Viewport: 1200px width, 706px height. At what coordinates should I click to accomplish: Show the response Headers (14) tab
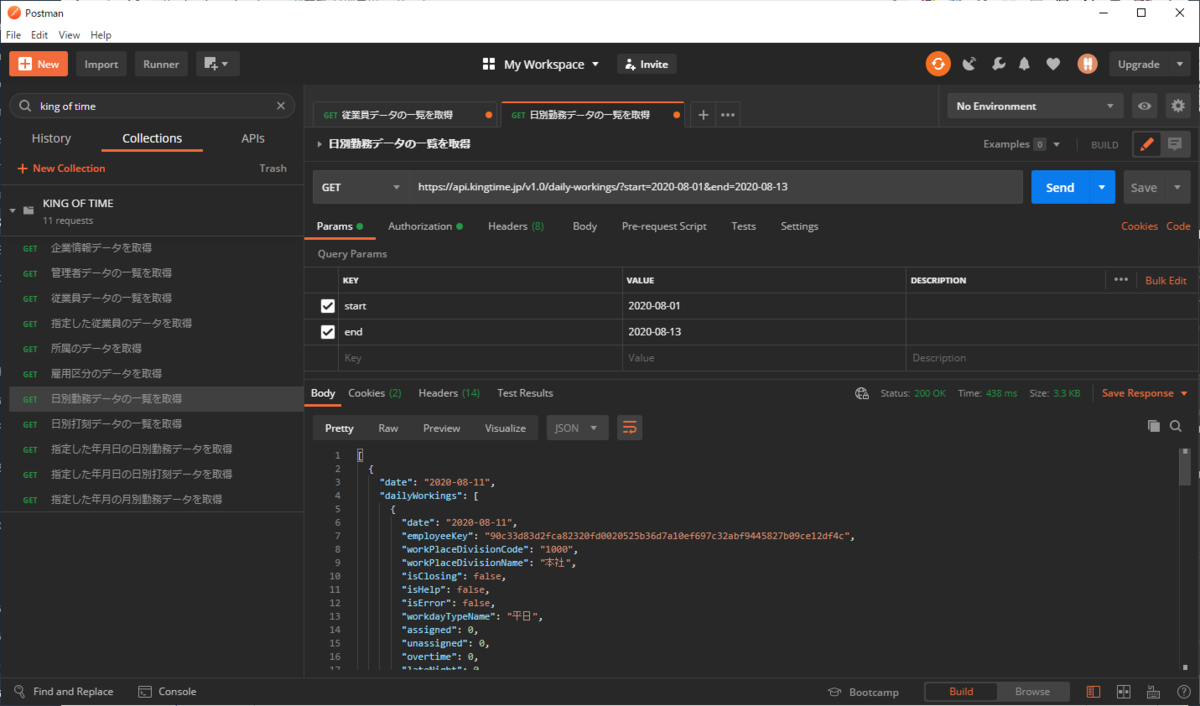[449, 394]
